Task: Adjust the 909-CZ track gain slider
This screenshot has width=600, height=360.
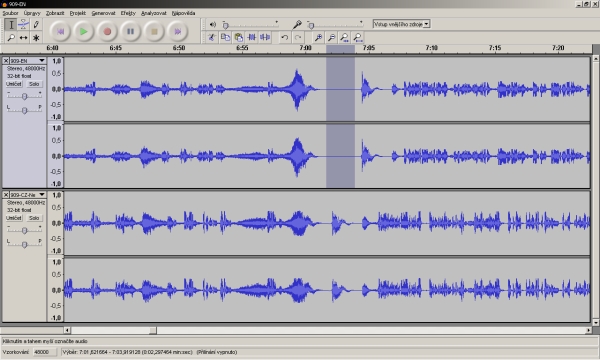Action: (x=24, y=230)
